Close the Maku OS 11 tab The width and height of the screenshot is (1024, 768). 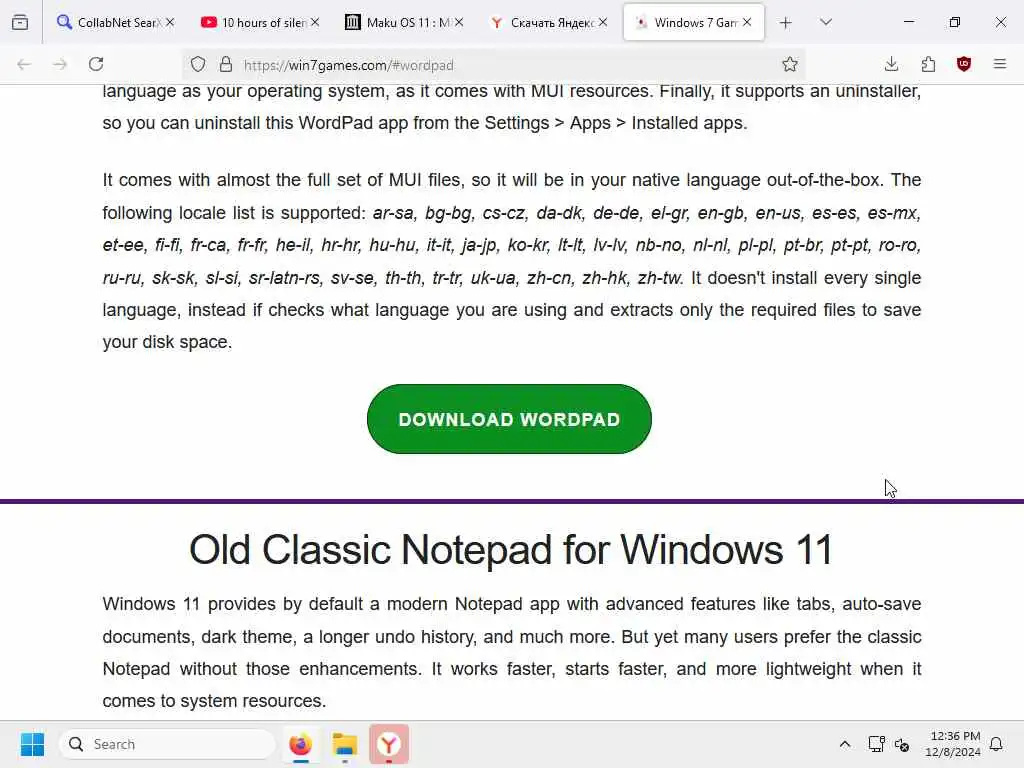coord(459,22)
